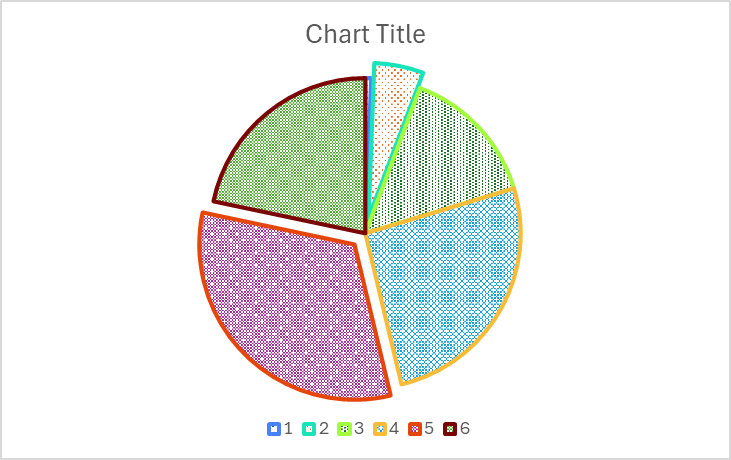The width and height of the screenshot is (731, 460).
Task: Select the light green legend marker for 3
Action: pos(345,429)
